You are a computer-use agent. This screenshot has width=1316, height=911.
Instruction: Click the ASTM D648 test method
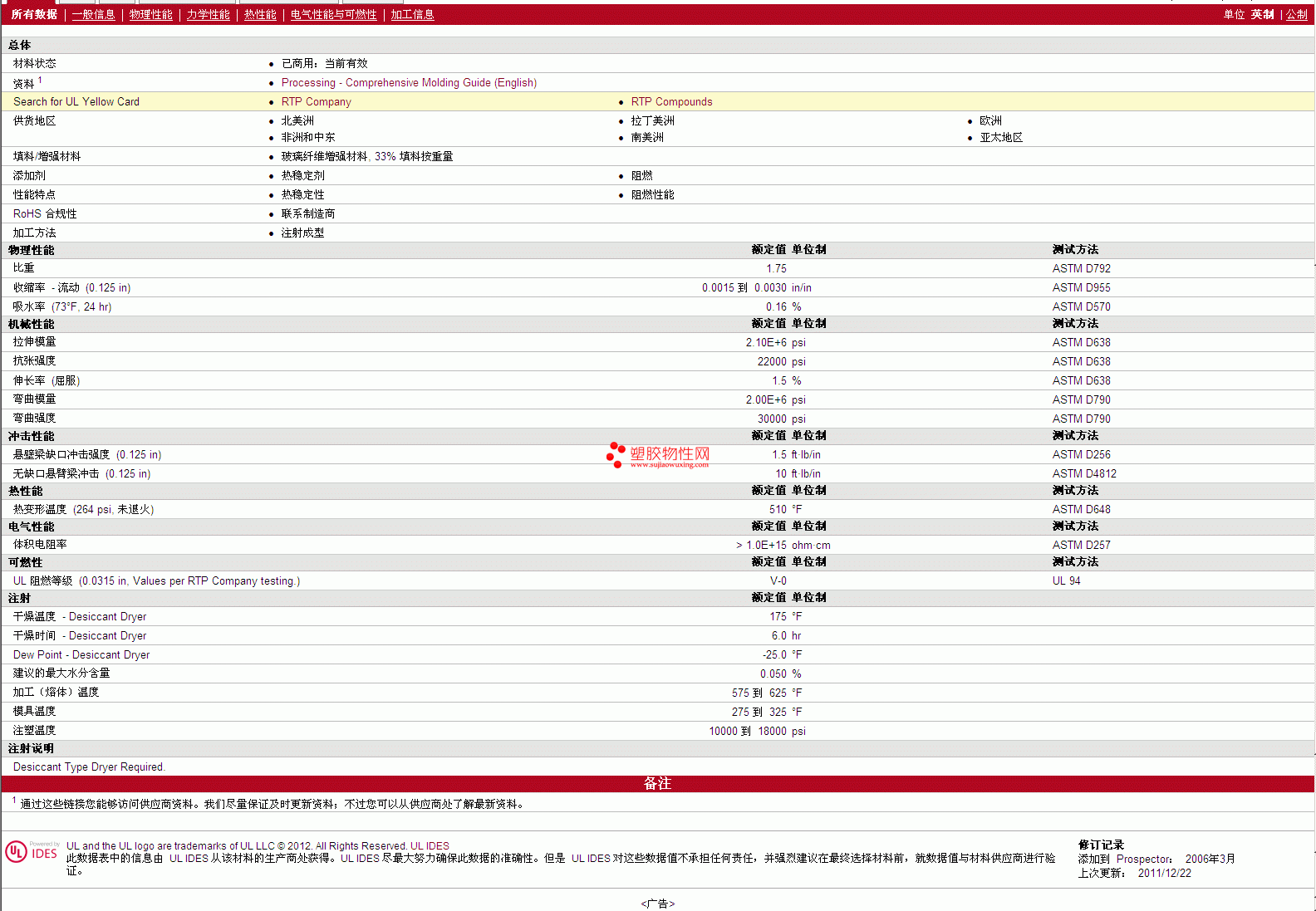(1081, 510)
